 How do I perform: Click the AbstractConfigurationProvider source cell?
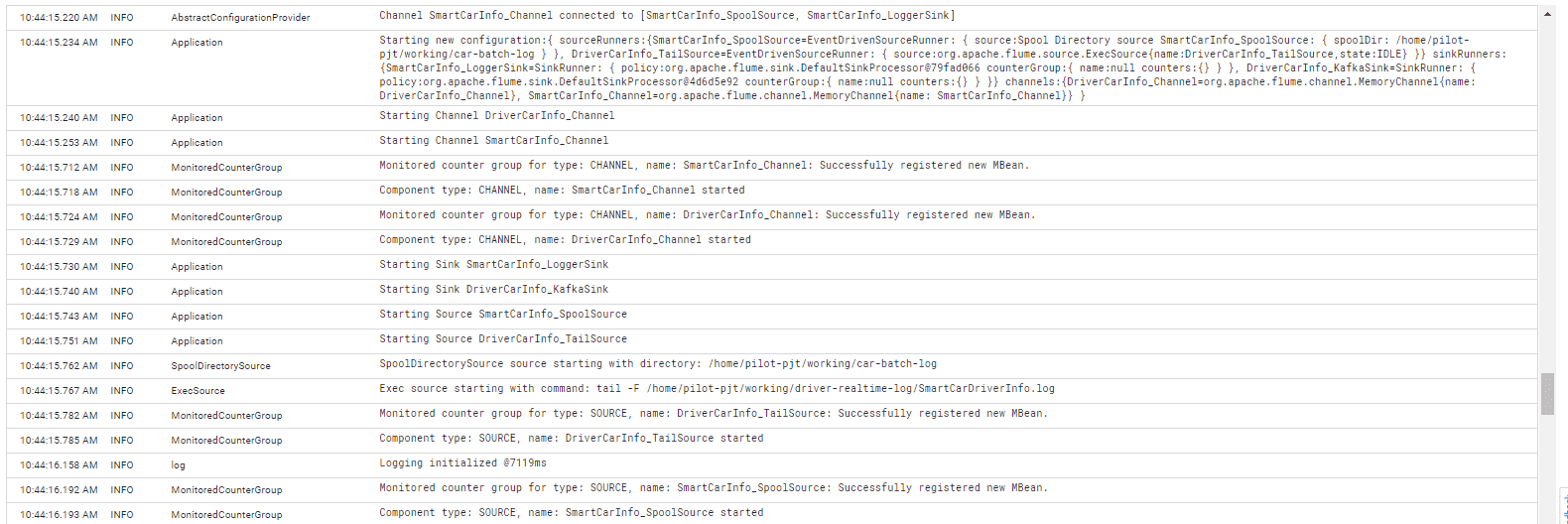click(240, 18)
